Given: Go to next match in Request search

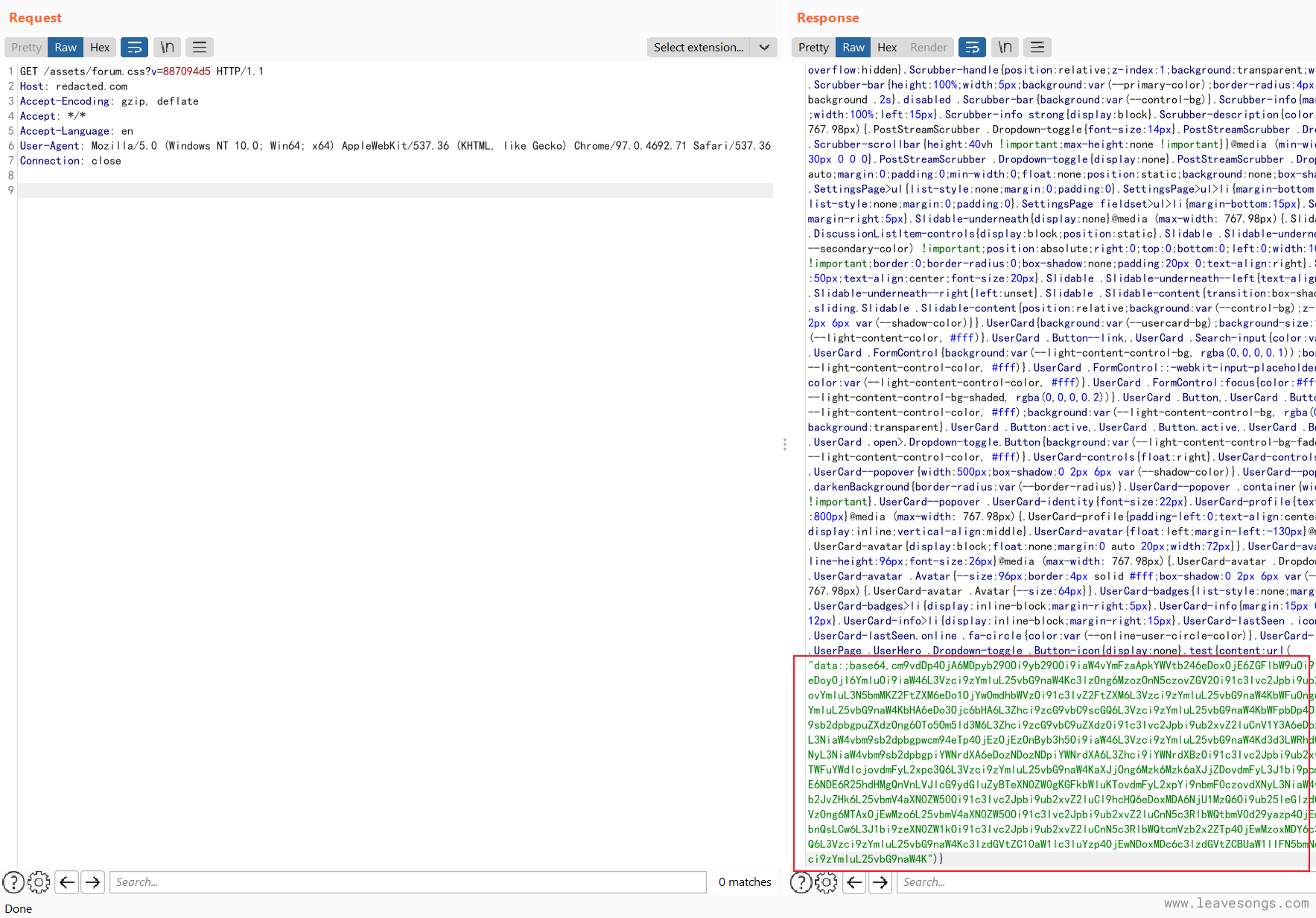Looking at the screenshot, I should [93, 882].
